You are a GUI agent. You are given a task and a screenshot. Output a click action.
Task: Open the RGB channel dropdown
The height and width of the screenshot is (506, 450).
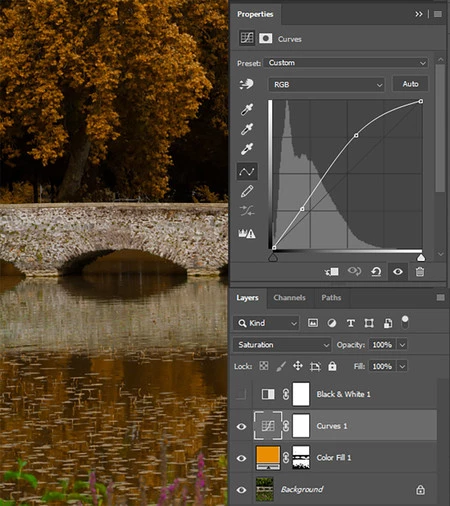326,85
